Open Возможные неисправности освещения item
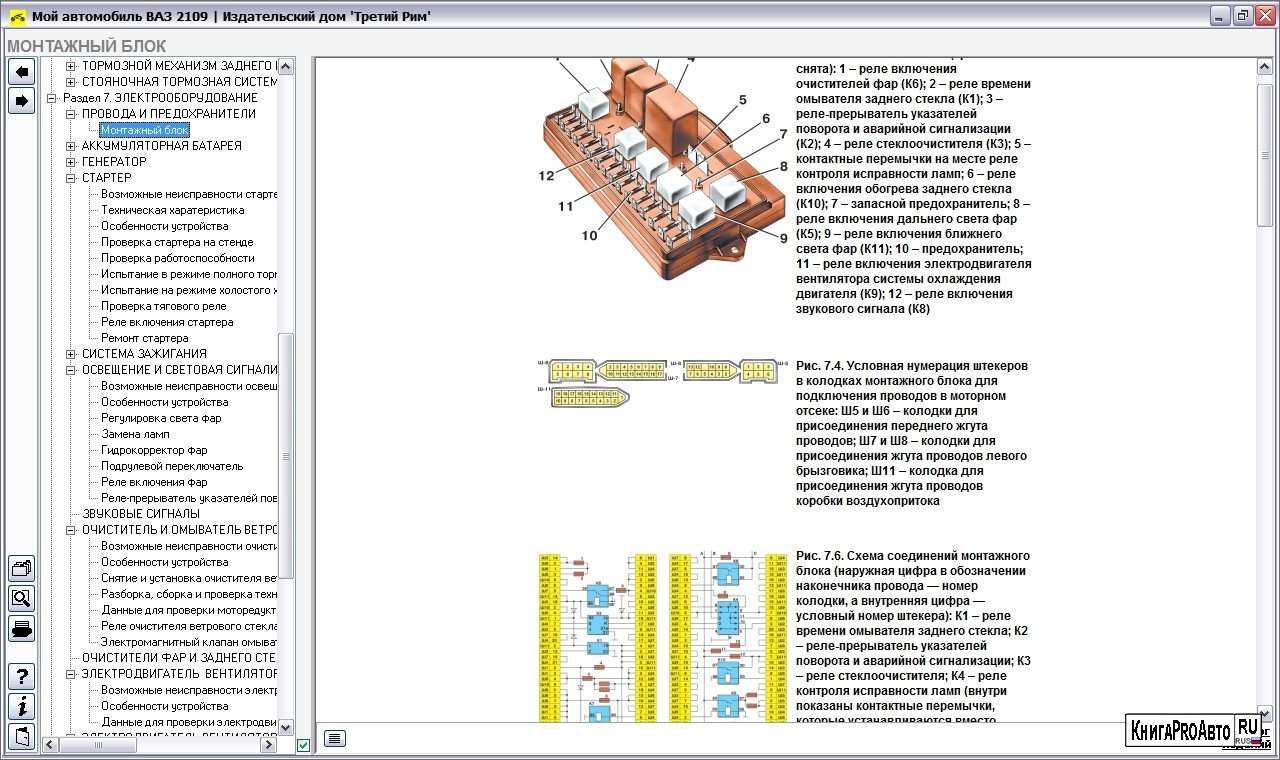The height and width of the screenshot is (760, 1280). [189, 386]
